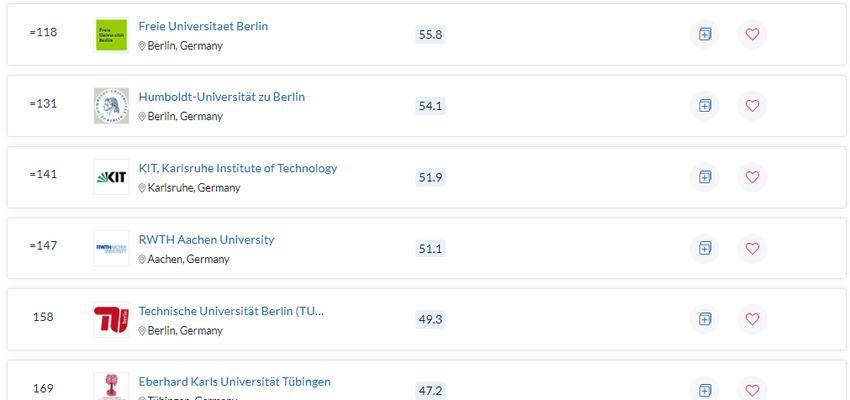Open Eberhard Karls Universität Tübingen link
The image size is (850, 400).
(x=235, y=382)
